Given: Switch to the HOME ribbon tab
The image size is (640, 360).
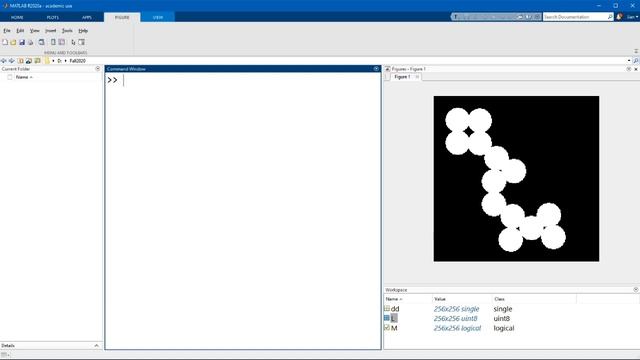Looking at the screenshot, I should click(17, 18).
